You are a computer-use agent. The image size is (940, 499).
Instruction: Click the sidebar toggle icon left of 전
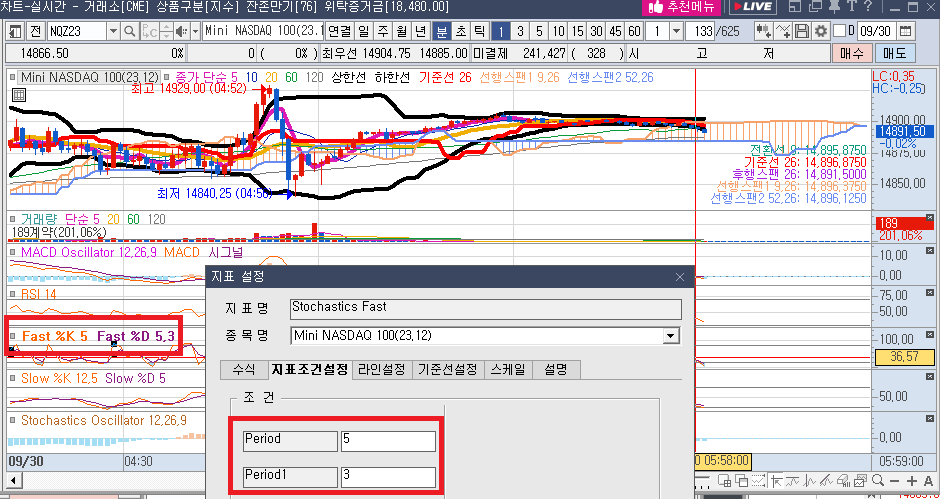(16, 31)
